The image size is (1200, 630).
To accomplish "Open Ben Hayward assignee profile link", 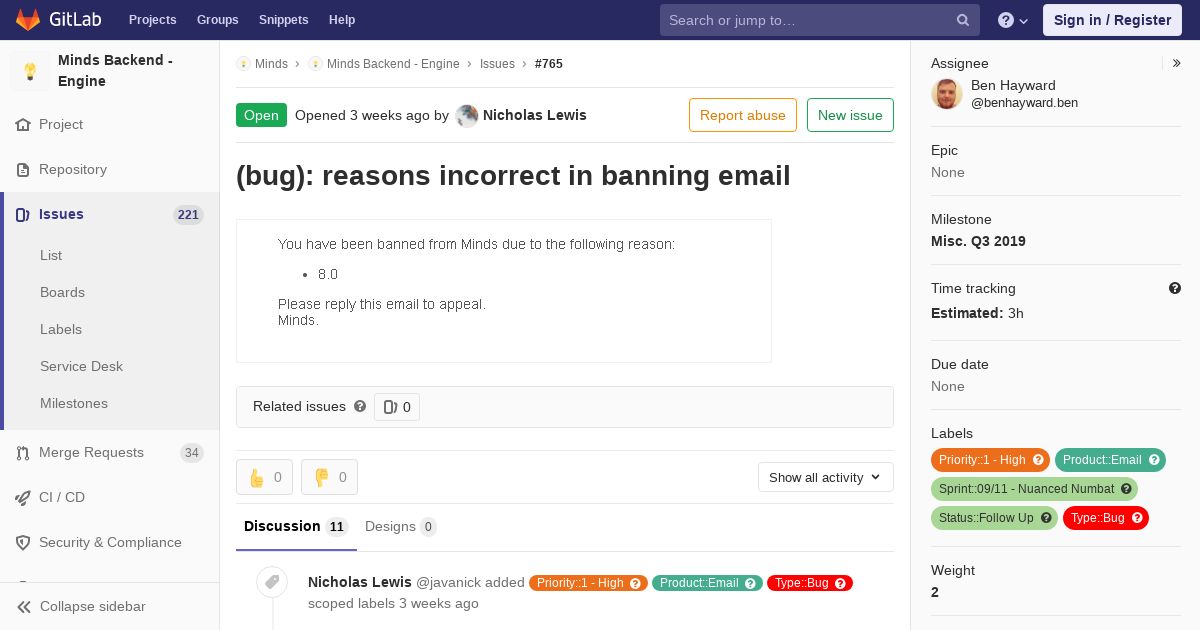I will [1013, 86].
